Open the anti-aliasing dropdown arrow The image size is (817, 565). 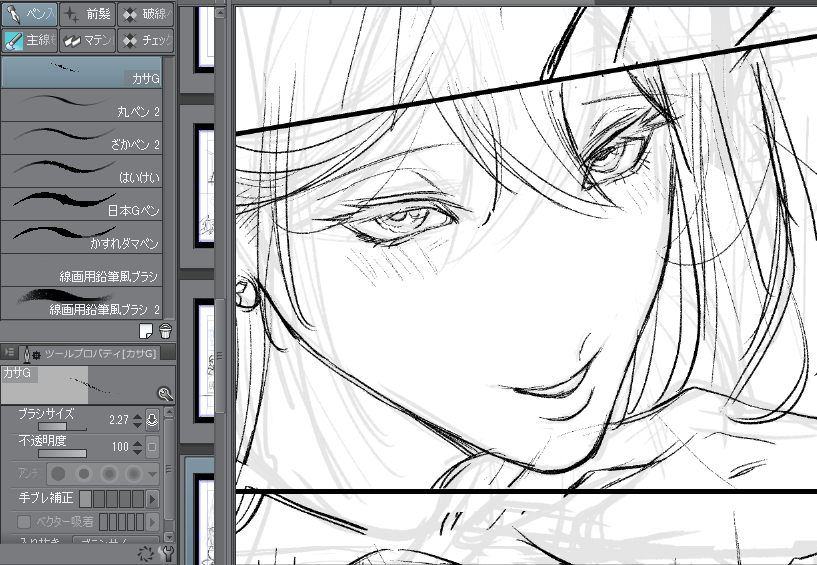[x=153, y=474]
